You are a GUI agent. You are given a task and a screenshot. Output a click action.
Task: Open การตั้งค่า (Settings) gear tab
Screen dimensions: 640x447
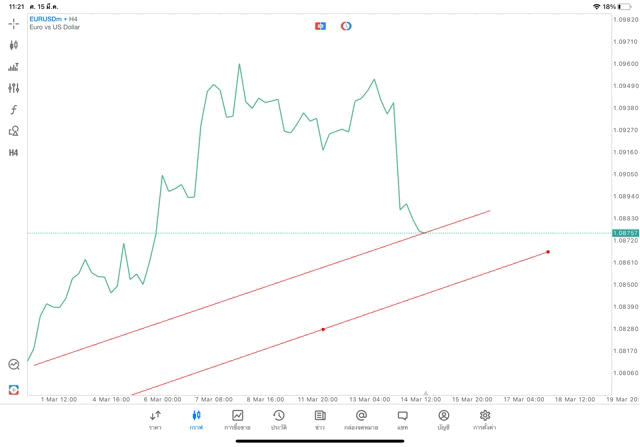[485, 419]
